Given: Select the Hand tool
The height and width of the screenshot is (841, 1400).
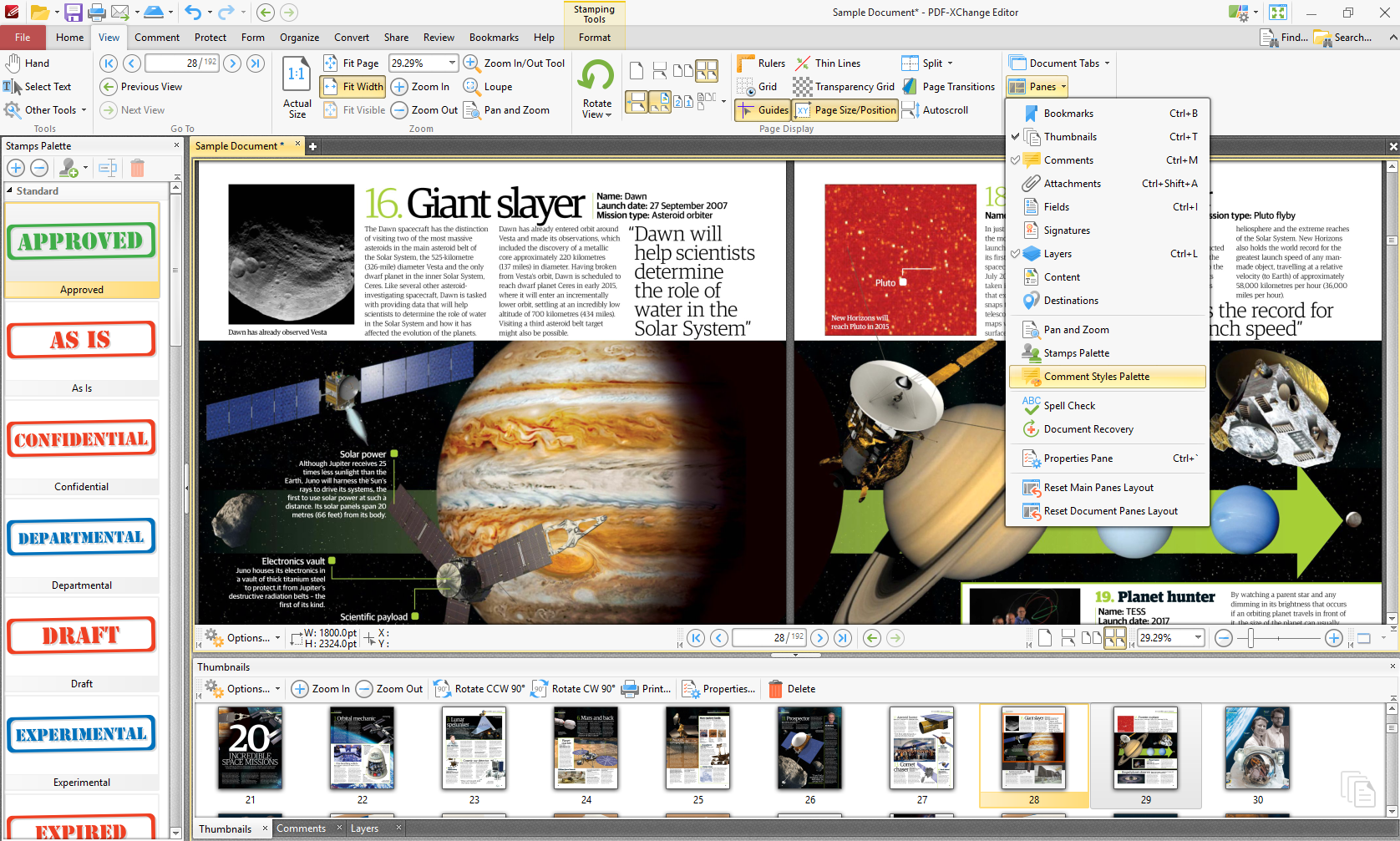Looking at the screenshot, I should coord(28,63).
